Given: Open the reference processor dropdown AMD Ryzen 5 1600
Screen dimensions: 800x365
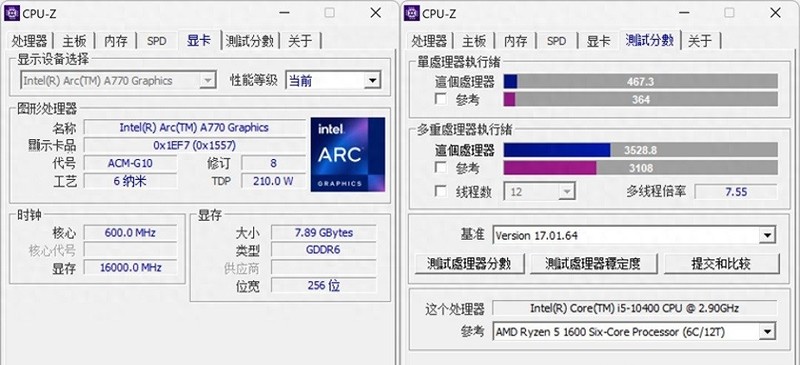Looking at the screenshot, I should (x=766, y=332).
